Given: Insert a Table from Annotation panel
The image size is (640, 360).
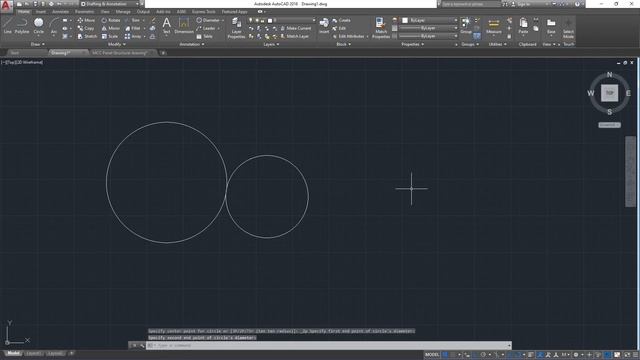Looking at the screenshot, I should point(204,36).
